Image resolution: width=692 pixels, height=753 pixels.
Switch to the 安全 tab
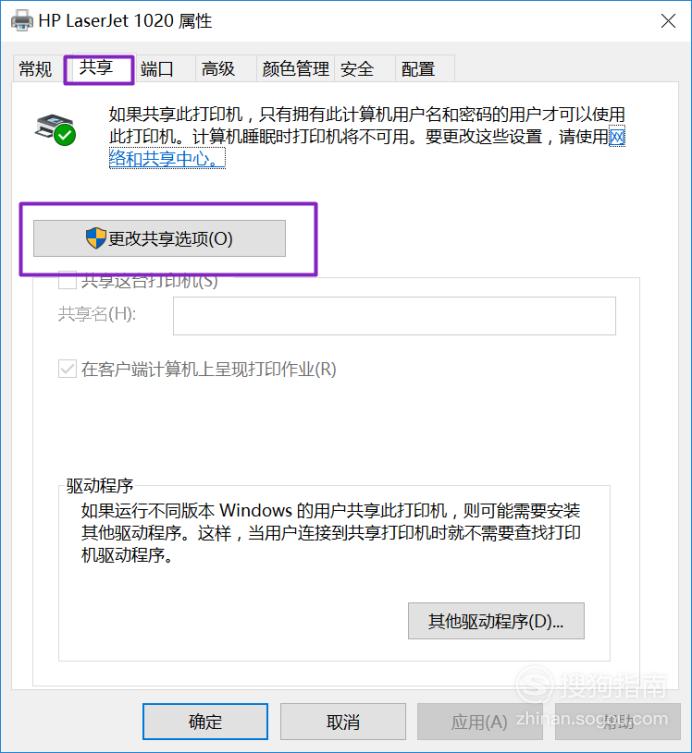pyautogui.click(x=357, y=69)
